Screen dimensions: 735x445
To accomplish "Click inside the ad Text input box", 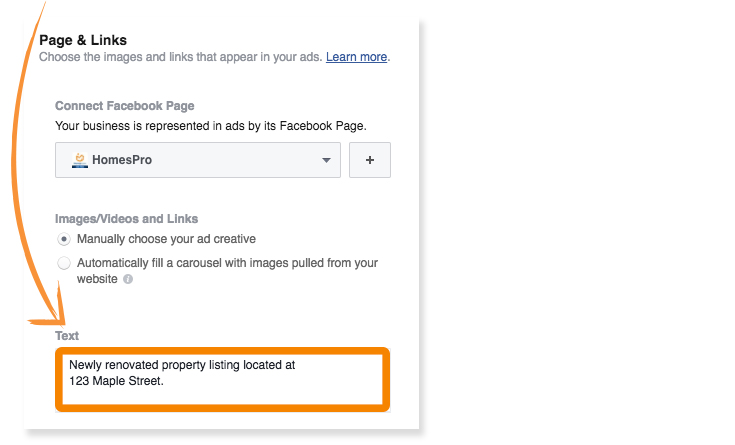I will [223, 380].
